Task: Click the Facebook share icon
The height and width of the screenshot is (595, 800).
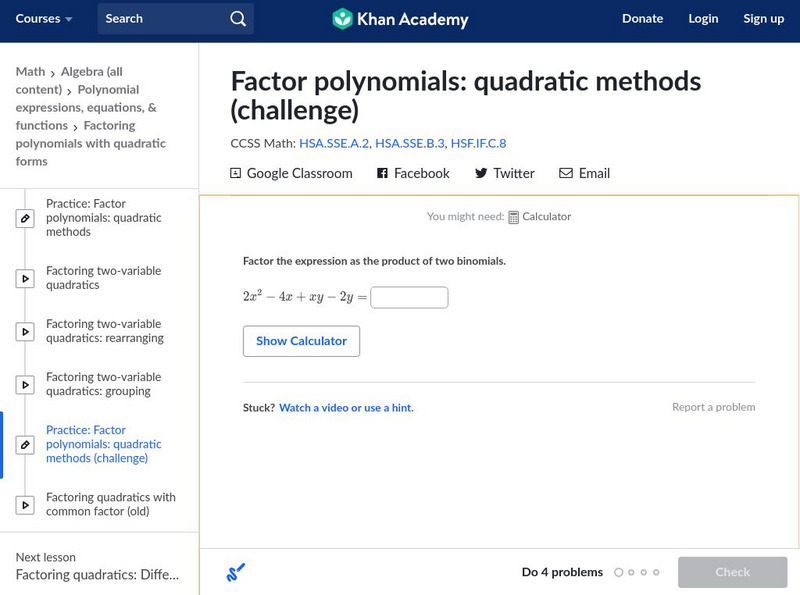Action: pyautogui.click(x=382, y=173)
